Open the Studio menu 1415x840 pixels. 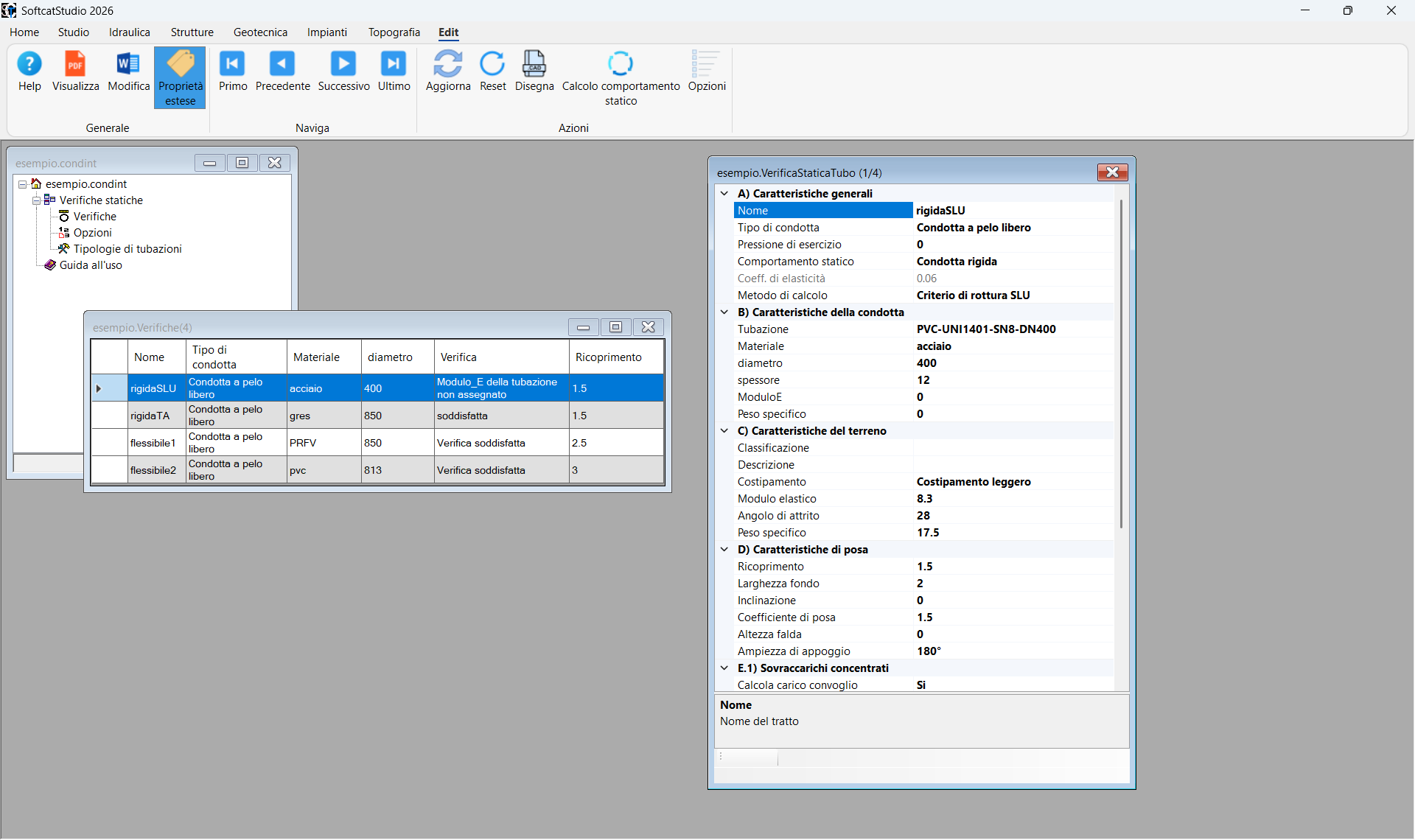[x=74, y=32]
